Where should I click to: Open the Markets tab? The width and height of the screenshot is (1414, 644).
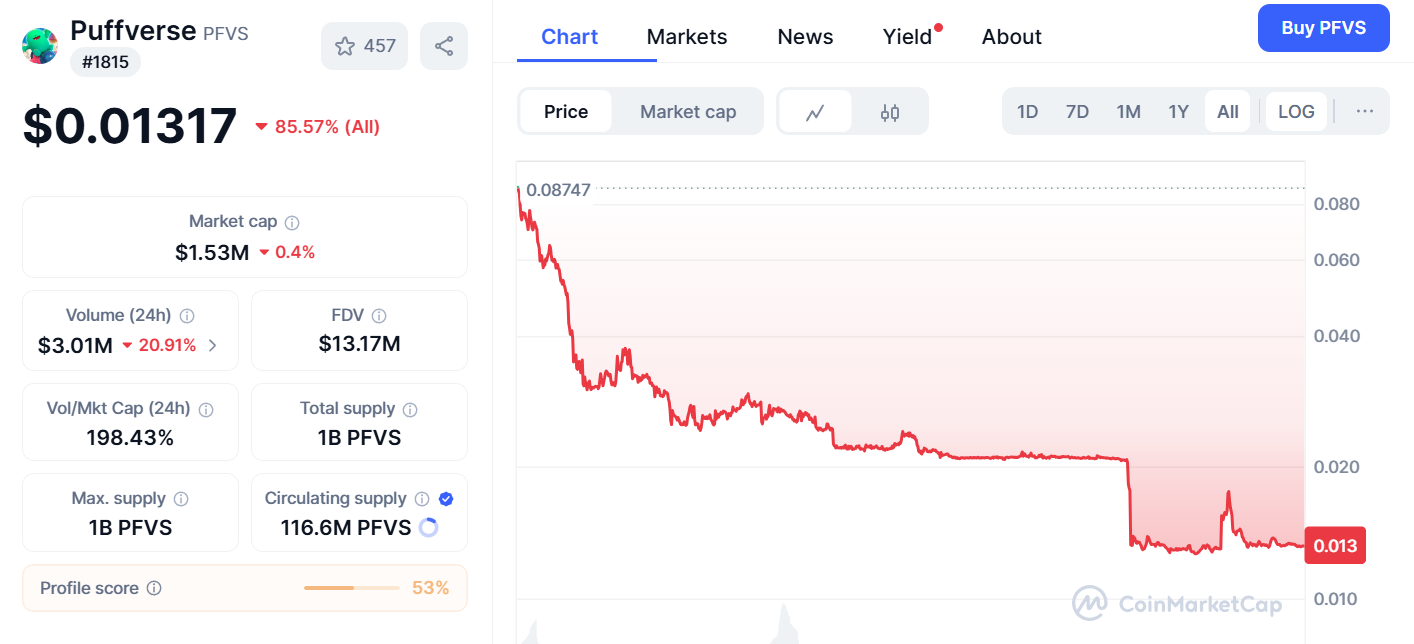click(687, 37)
